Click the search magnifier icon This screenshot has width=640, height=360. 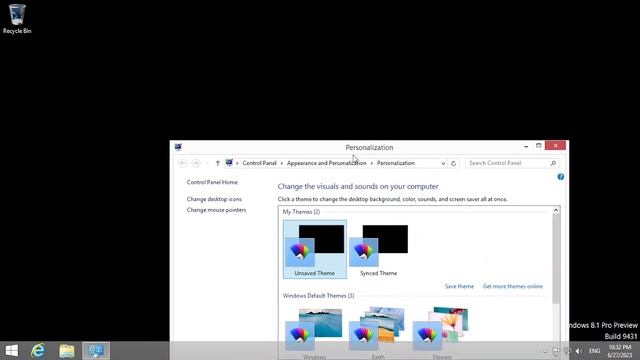click(x=553, y=163)
